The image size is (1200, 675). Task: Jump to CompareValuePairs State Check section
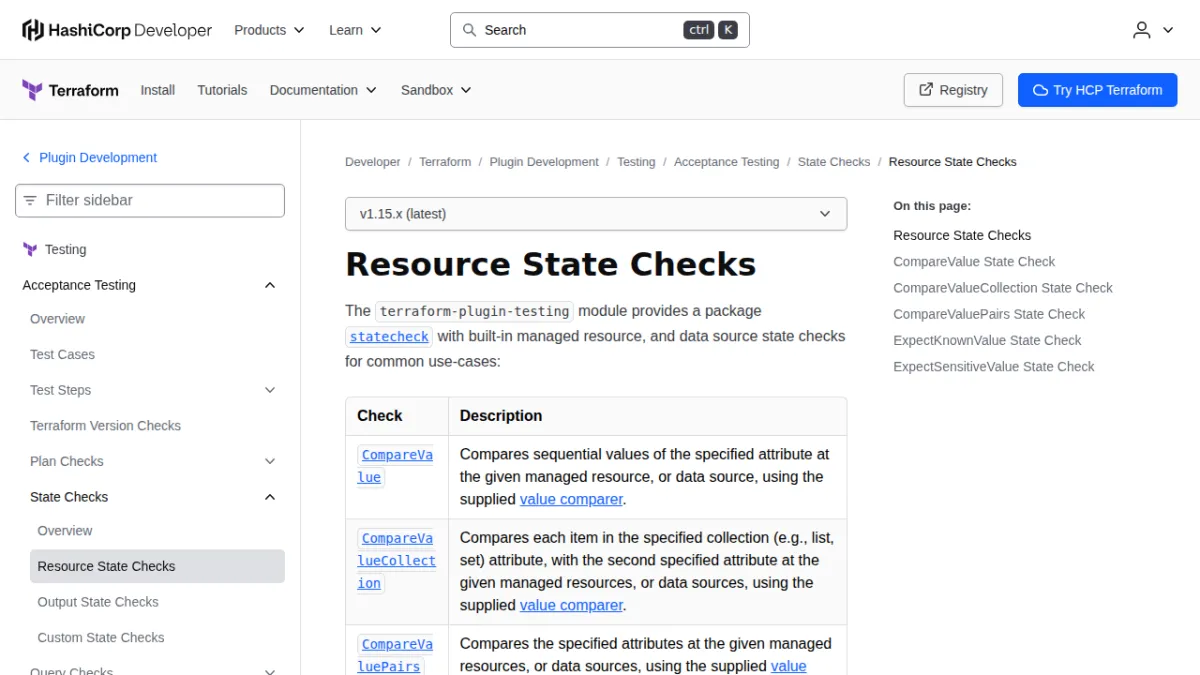(x=989, y=314)
